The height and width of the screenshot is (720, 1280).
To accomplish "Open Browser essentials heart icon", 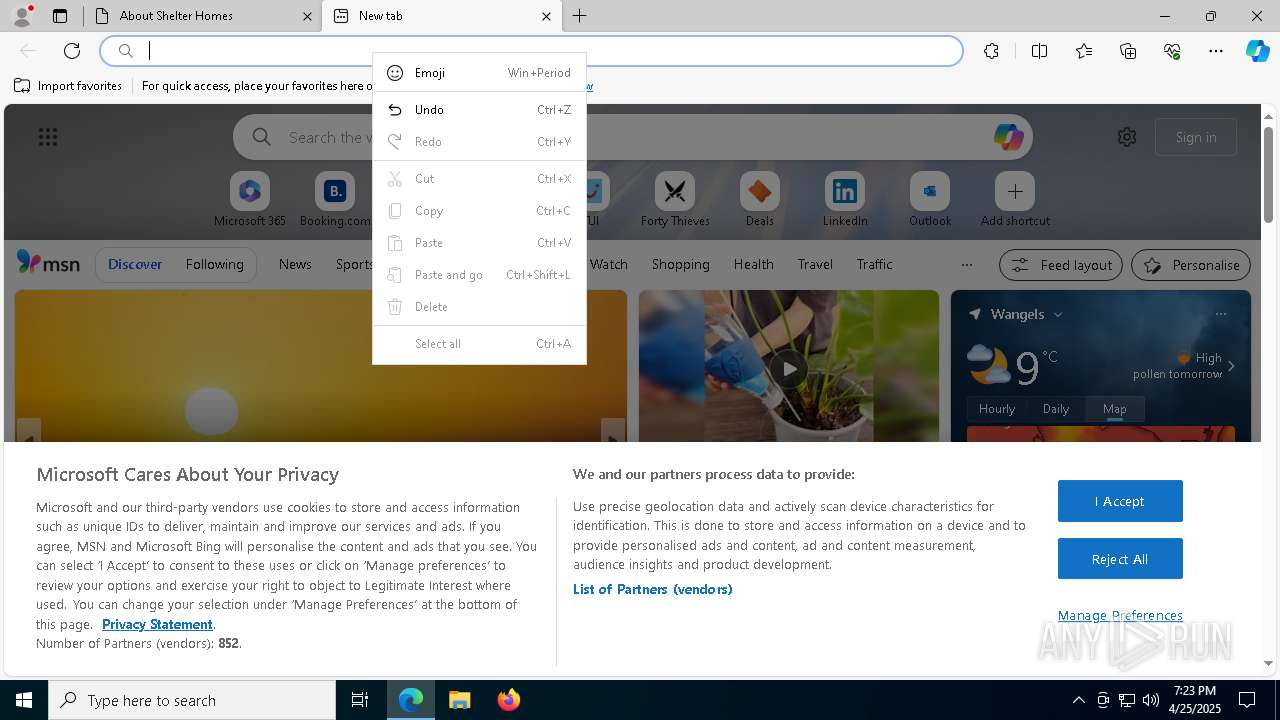I will [1172, 51].
